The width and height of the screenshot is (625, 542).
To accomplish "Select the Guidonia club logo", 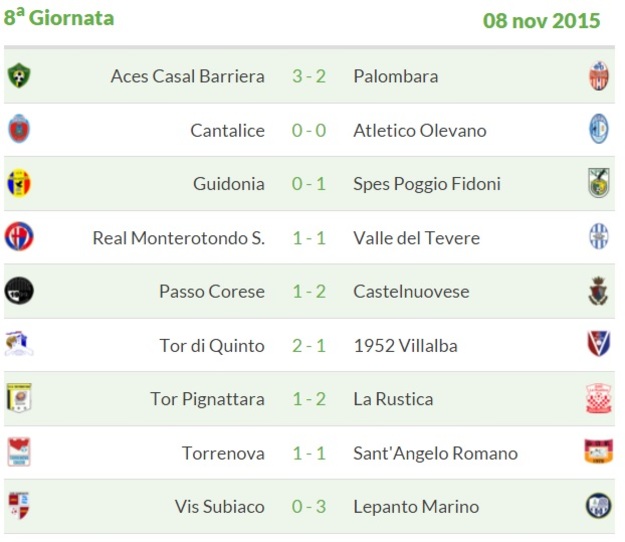I will point(19,183).
